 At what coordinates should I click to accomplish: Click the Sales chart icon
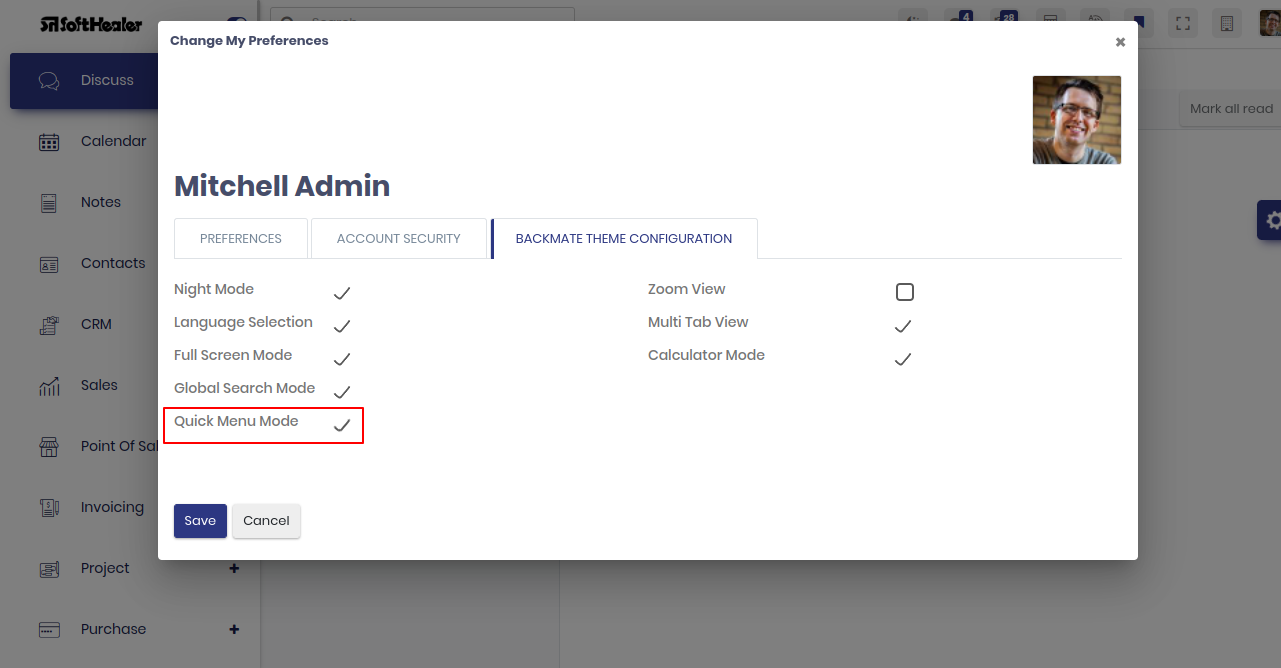pos(49,386)
